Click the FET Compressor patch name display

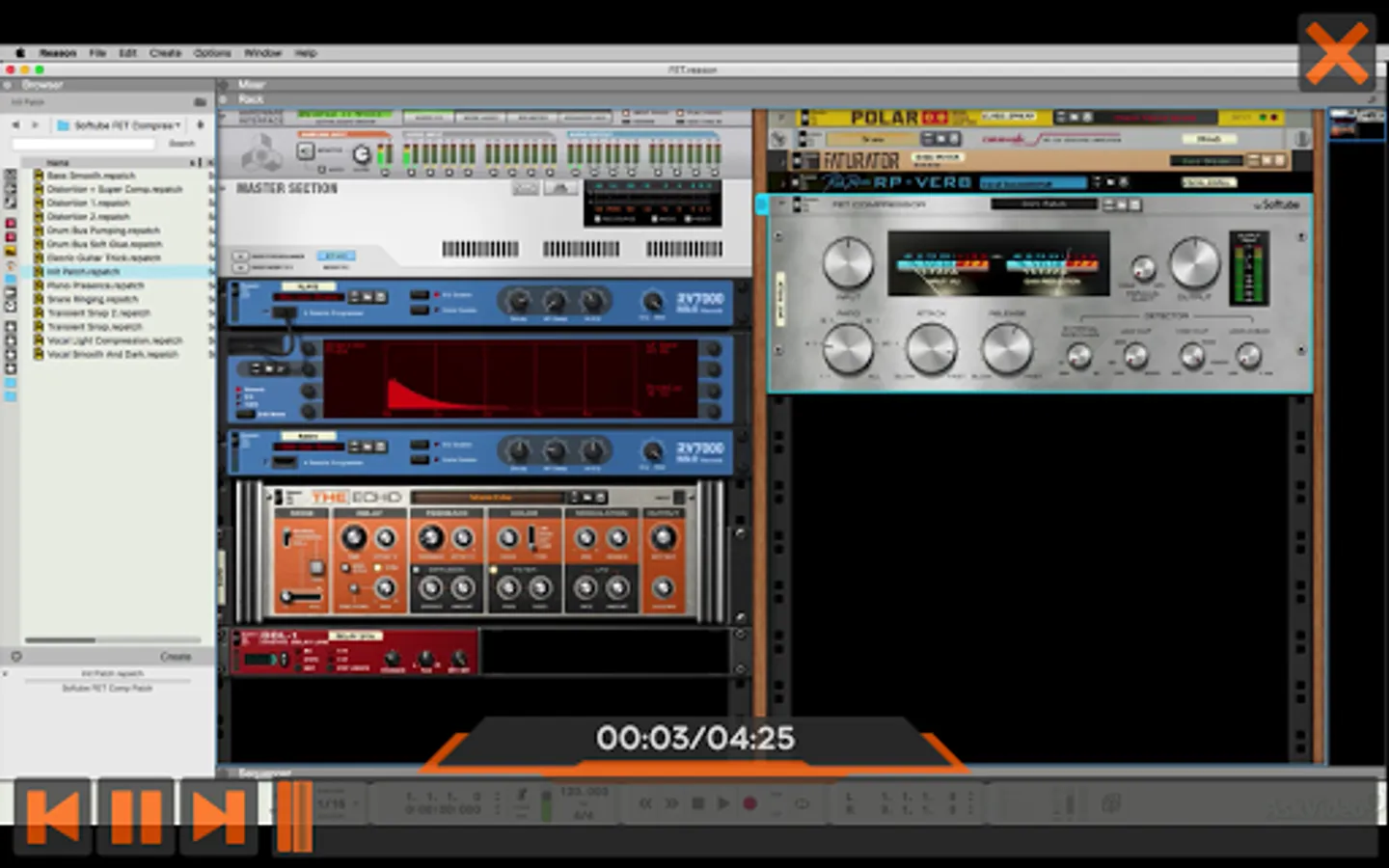(x=1044, y=204)
